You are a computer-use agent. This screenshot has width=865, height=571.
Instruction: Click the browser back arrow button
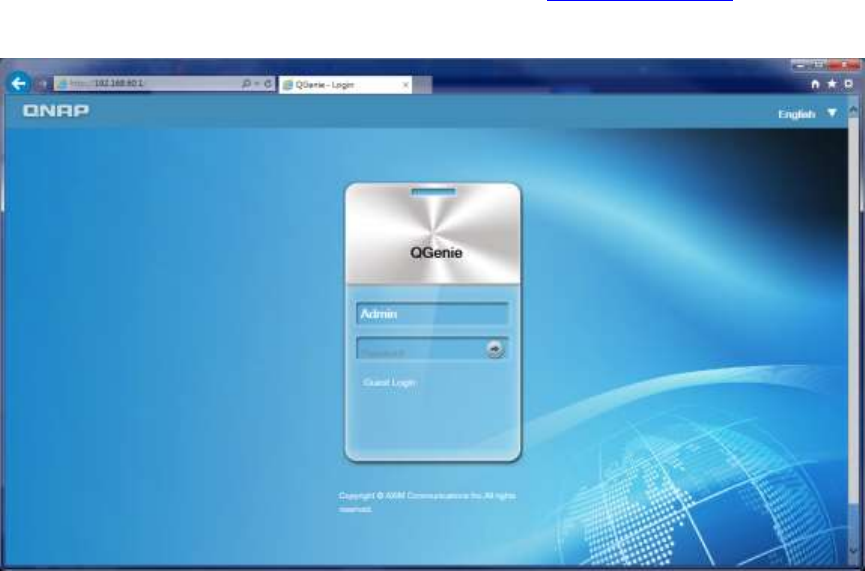tap(19, 83)
